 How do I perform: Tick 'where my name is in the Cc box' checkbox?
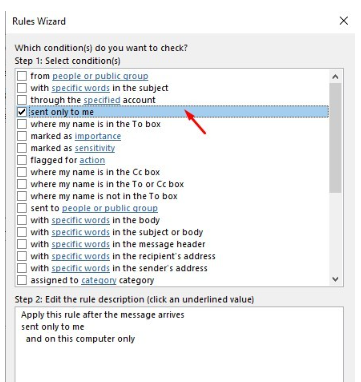coord(22,172)
